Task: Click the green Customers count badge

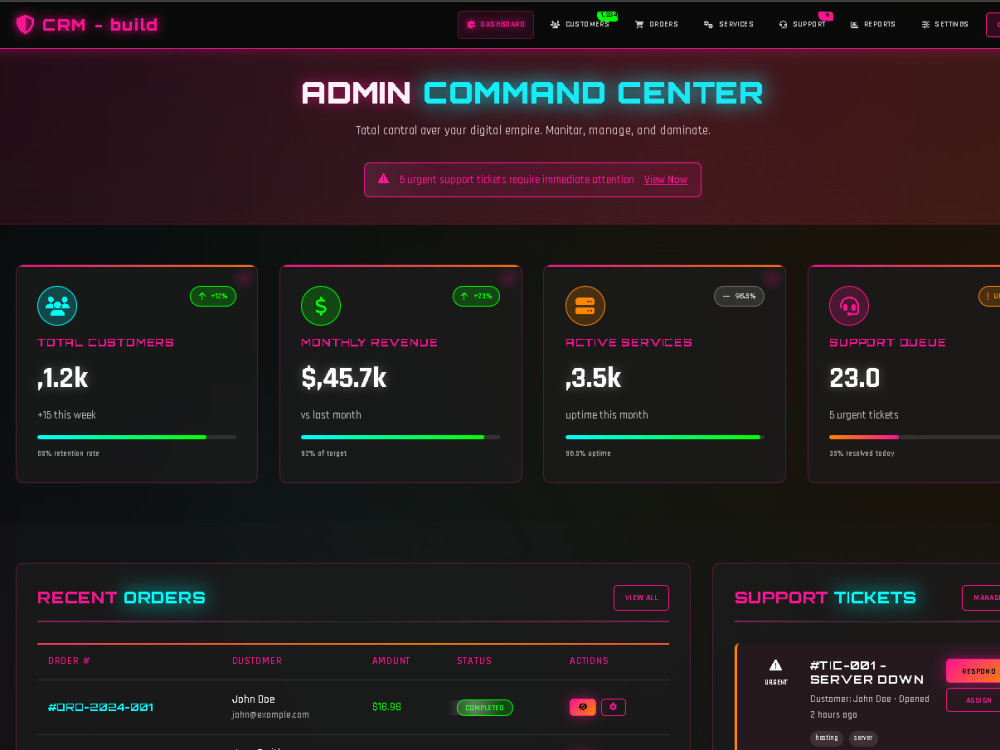Action: tap(608, 15)
